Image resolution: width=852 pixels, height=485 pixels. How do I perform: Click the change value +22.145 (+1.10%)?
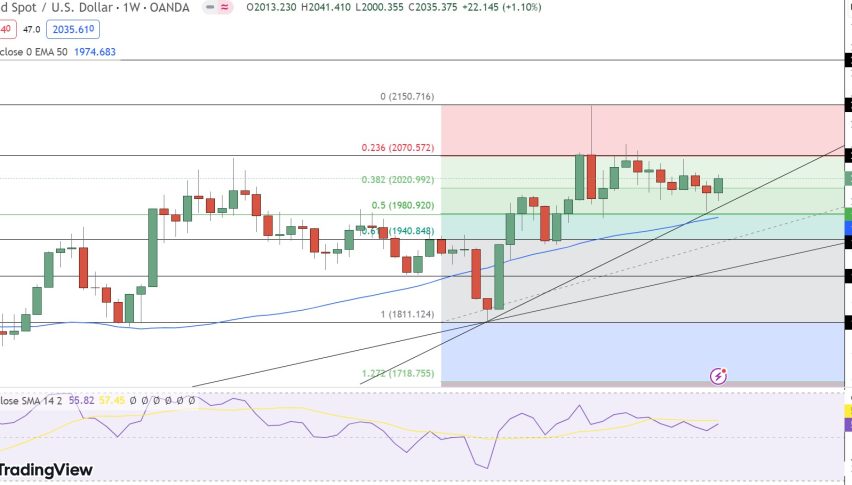coord(502,8)
